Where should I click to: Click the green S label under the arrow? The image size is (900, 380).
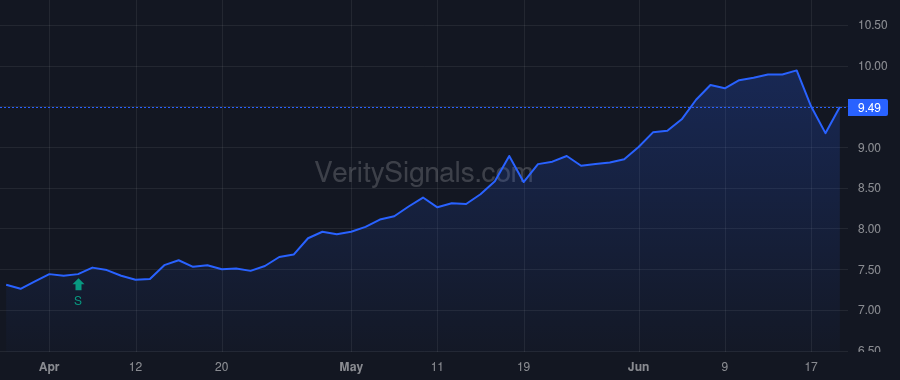click(x=78, y=301)
